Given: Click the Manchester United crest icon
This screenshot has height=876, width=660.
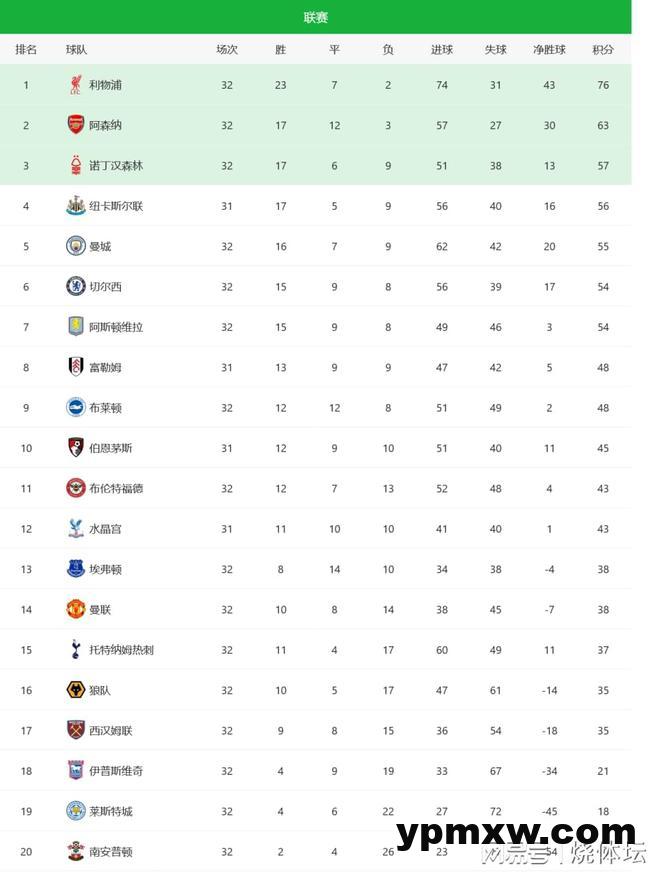Looking at the screenshot, I should click(x=75, y=609).
